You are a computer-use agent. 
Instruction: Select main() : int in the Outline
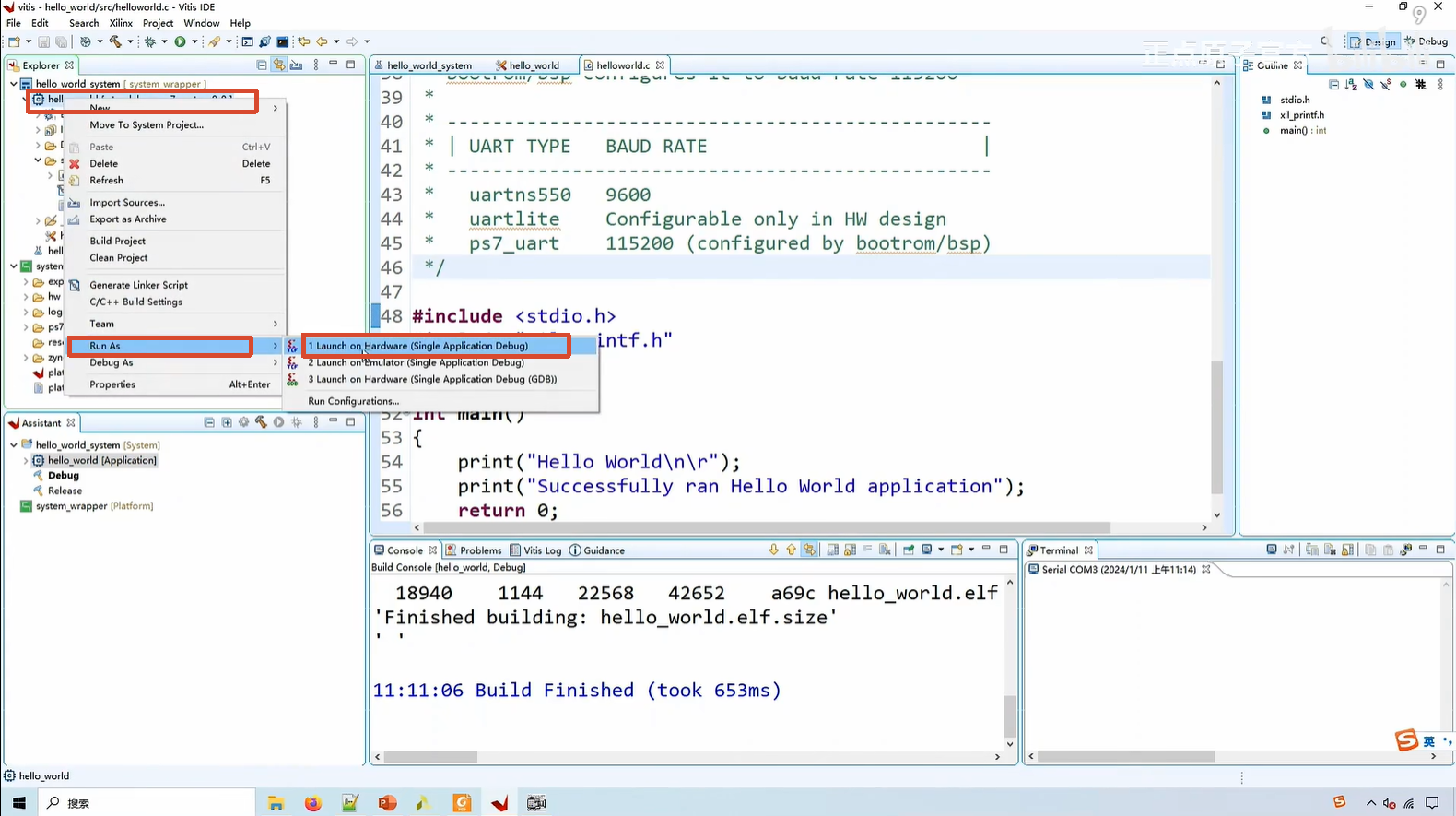click(x=1303, y=131)
